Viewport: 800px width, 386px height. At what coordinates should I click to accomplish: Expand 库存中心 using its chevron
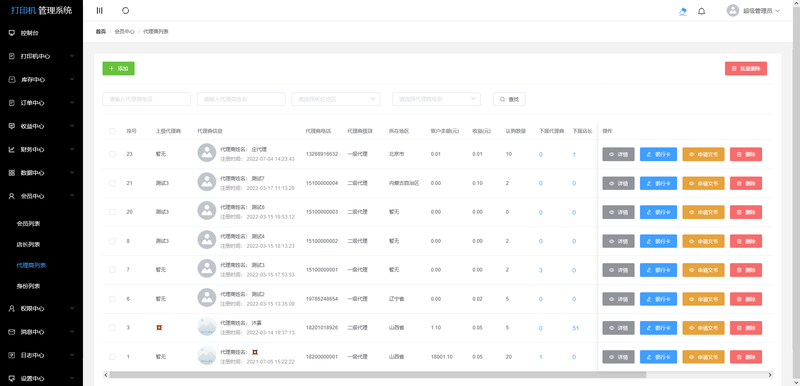(72, 80)
